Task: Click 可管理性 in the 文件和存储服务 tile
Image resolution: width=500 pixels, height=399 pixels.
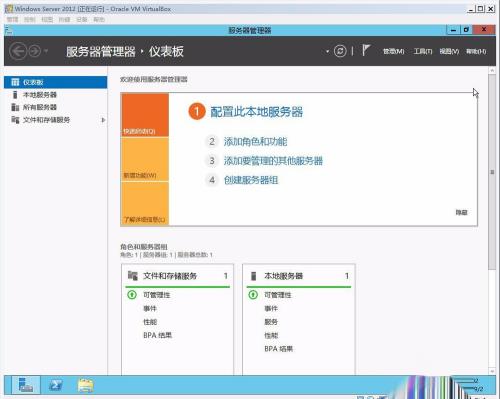Action: tap(157, 295)
